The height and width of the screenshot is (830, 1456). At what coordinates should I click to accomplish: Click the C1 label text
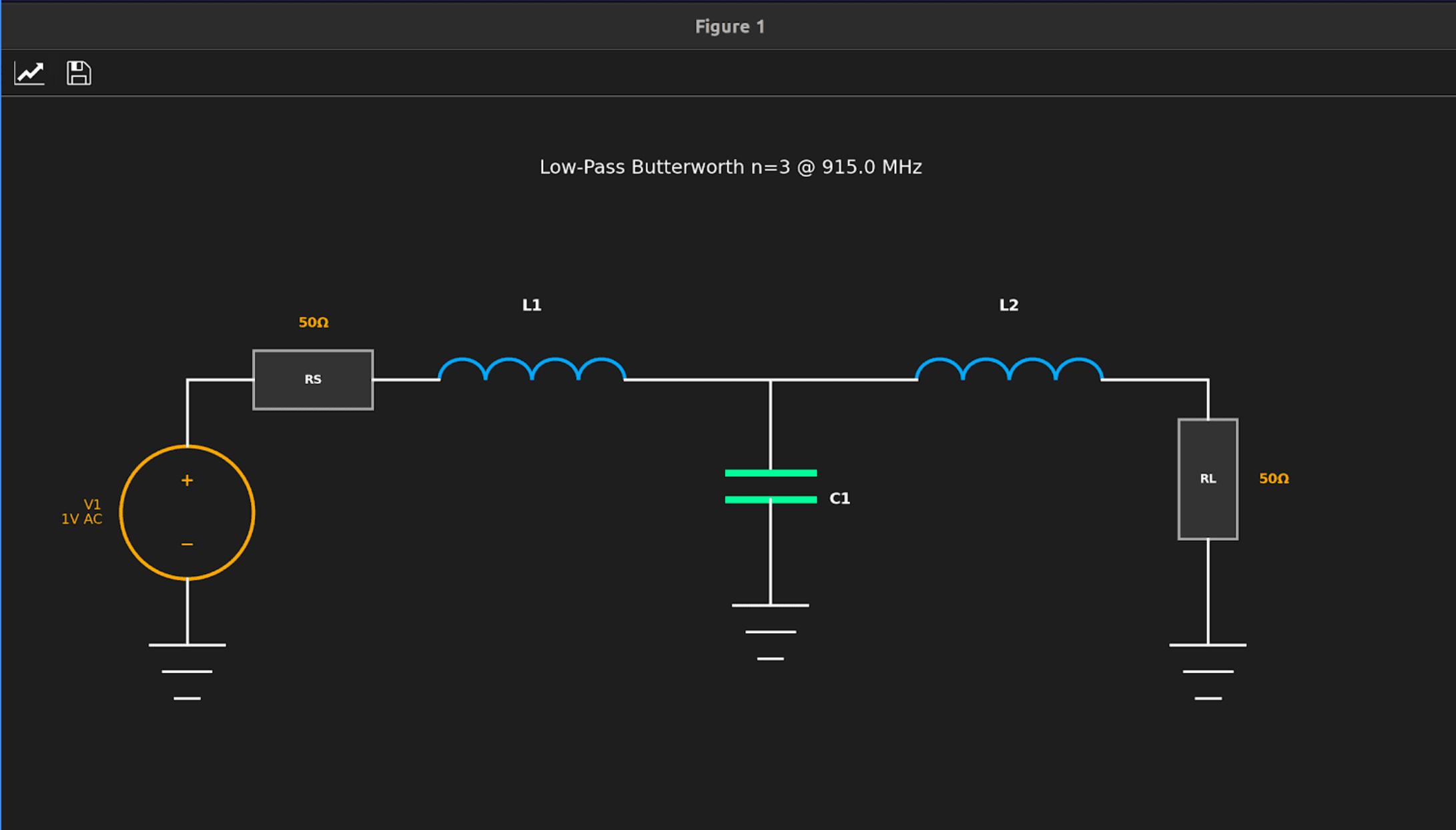click(839, 498)
